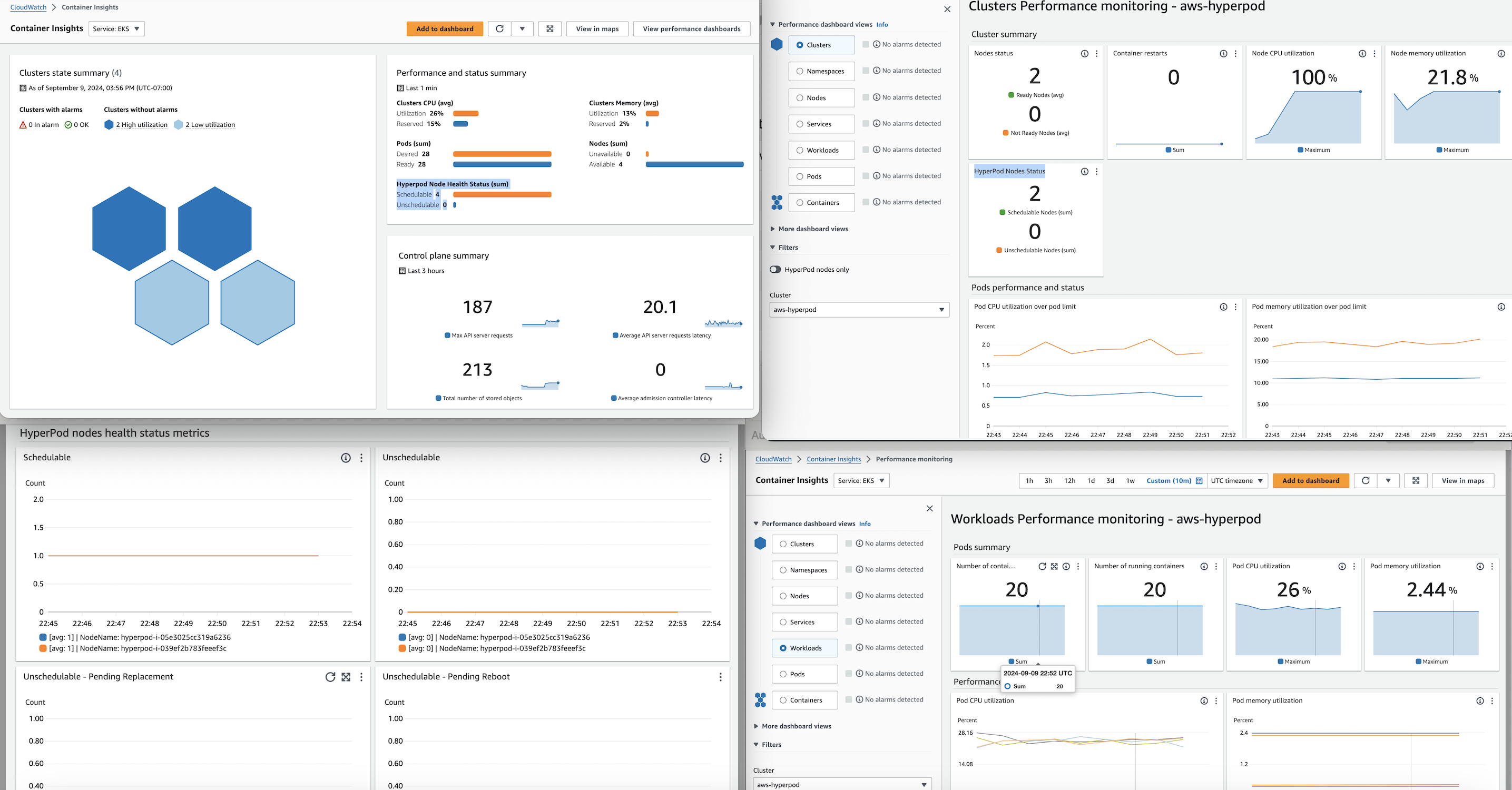Open the three-dot menu on HyperPod Nodes Status
This screenshot has width=1512, height=790.
click(1096, 171)
